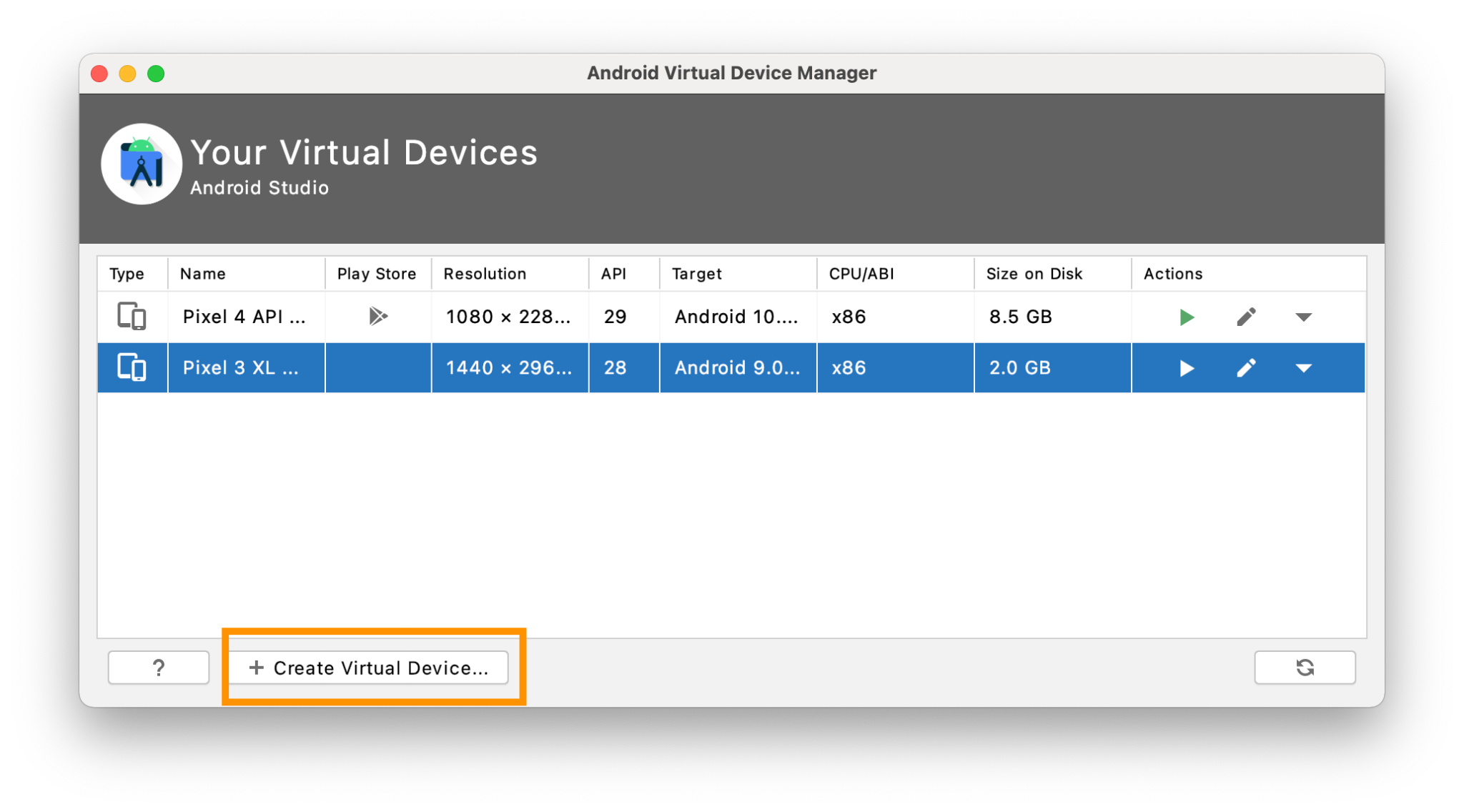Click the '1440 × 296...' resolution cell
Image resolution: width=1464 pixels, height=812 pixels.
(x=510, y=368)
